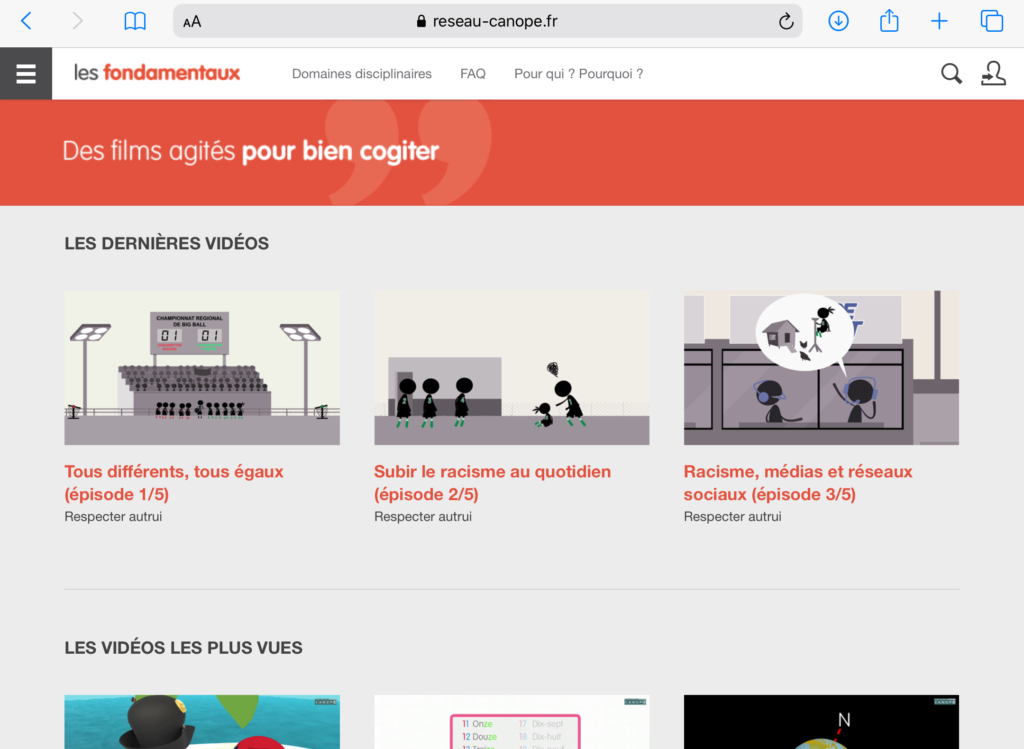Click Respecter autrui under épisode 3/5
This screenshot has height=749, width=1024.
point(732,517)
